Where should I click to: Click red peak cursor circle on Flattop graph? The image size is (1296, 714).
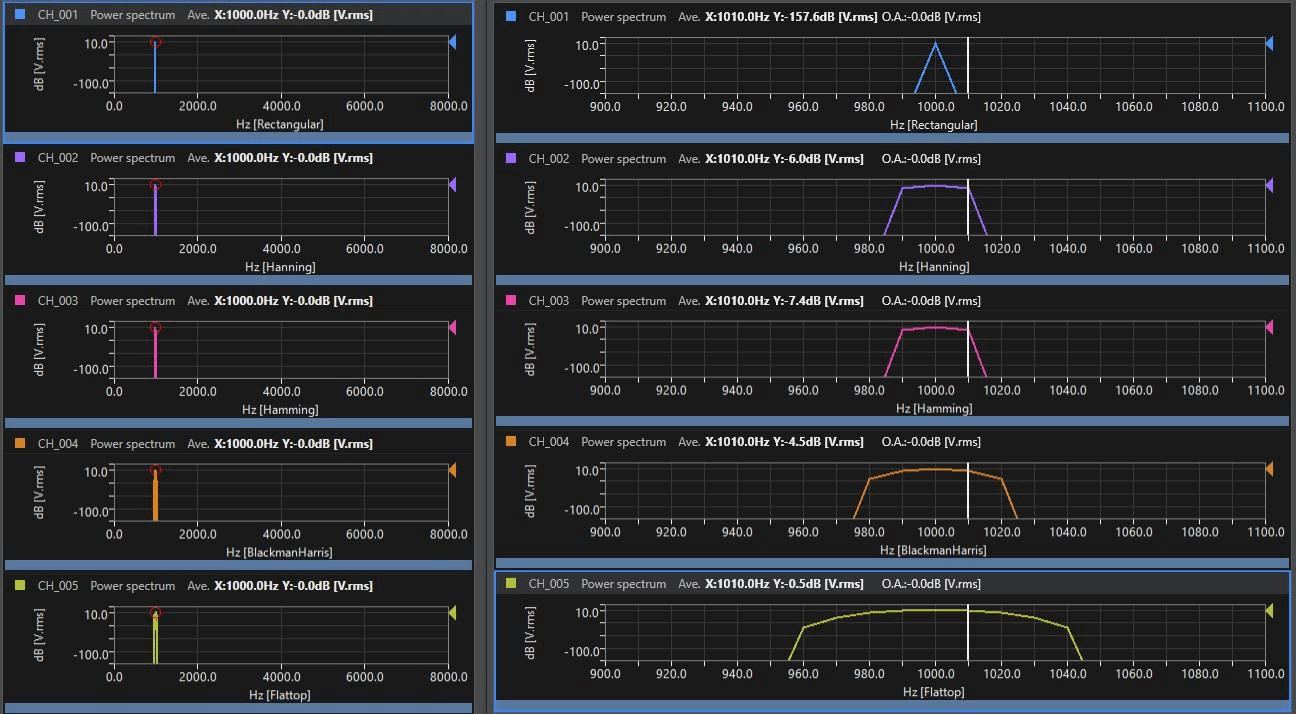click(x=155, y=612)
